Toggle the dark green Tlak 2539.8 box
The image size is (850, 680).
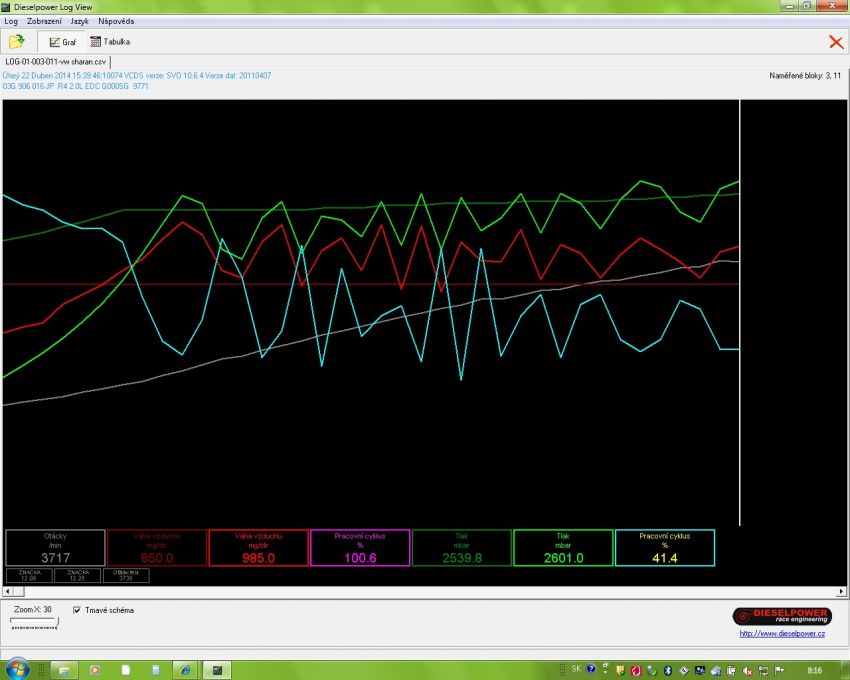pyautogui.click(x=461, y=548)
